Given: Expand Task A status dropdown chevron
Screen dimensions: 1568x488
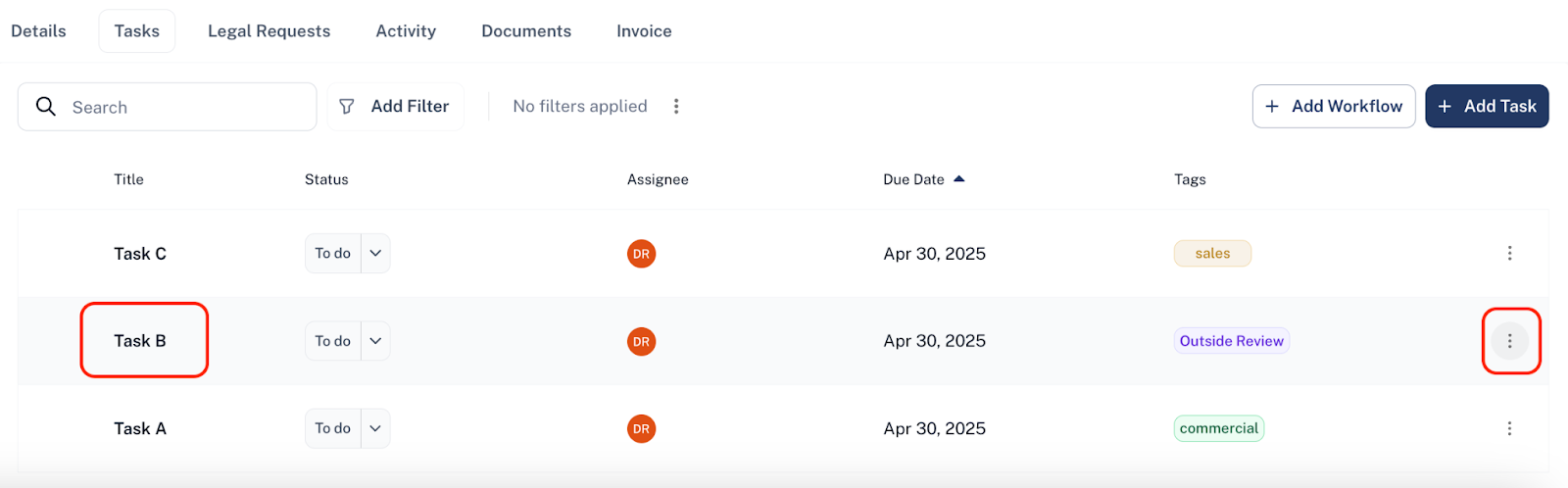Looking at the screenshot, I should pyautogui.click(x=375, y=428).
